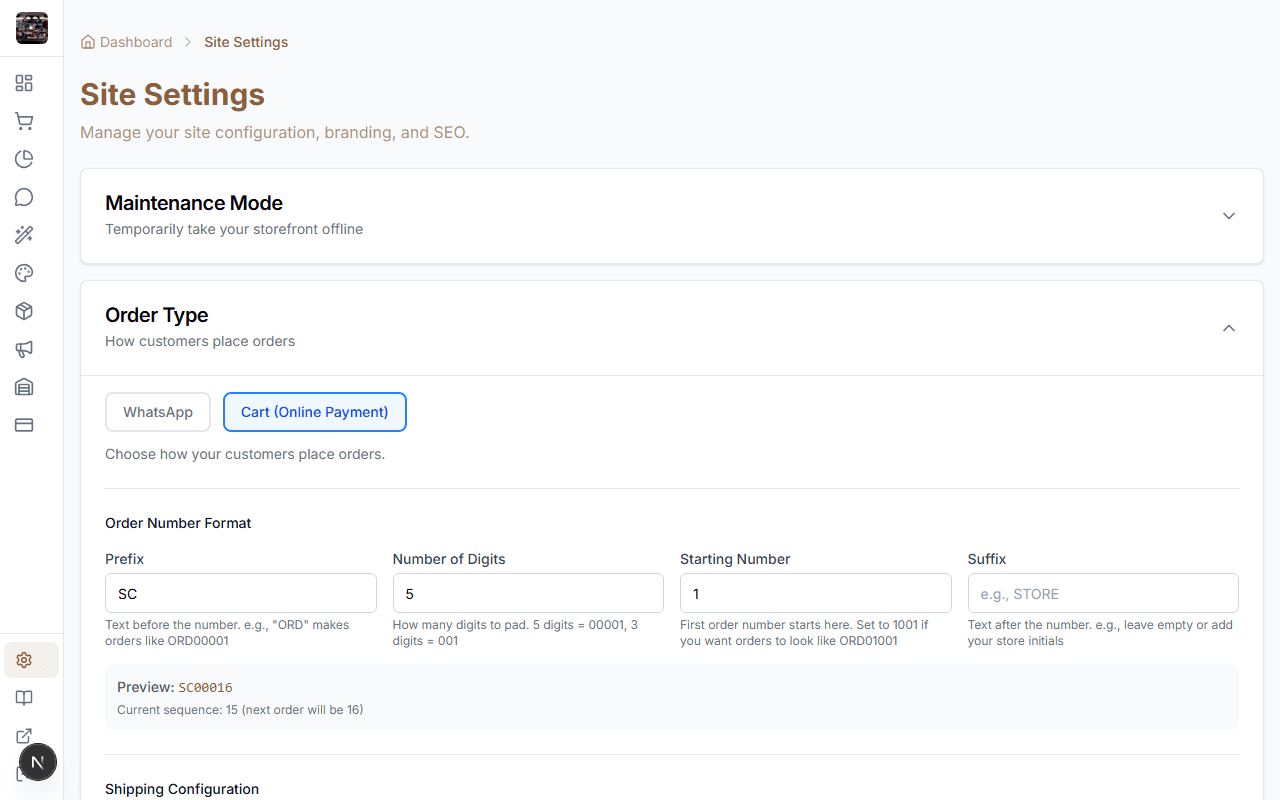Click the Site Settings breadcrumb
The image size is (1280, 800).
[x=246, y=41]
